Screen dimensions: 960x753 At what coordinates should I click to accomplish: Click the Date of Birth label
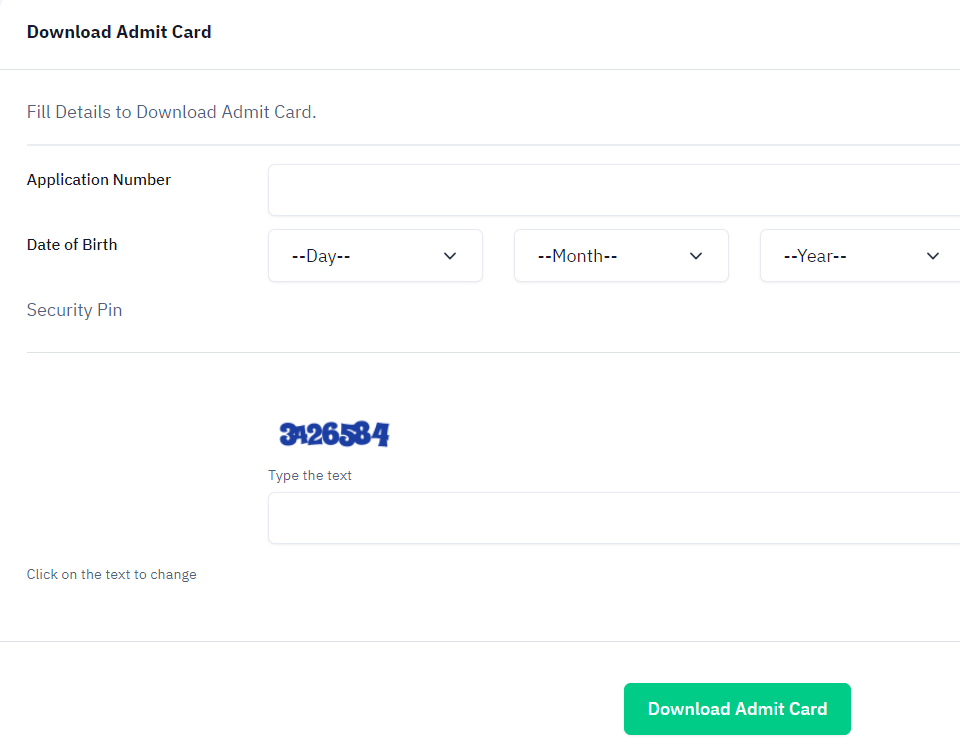coord(72,244)
